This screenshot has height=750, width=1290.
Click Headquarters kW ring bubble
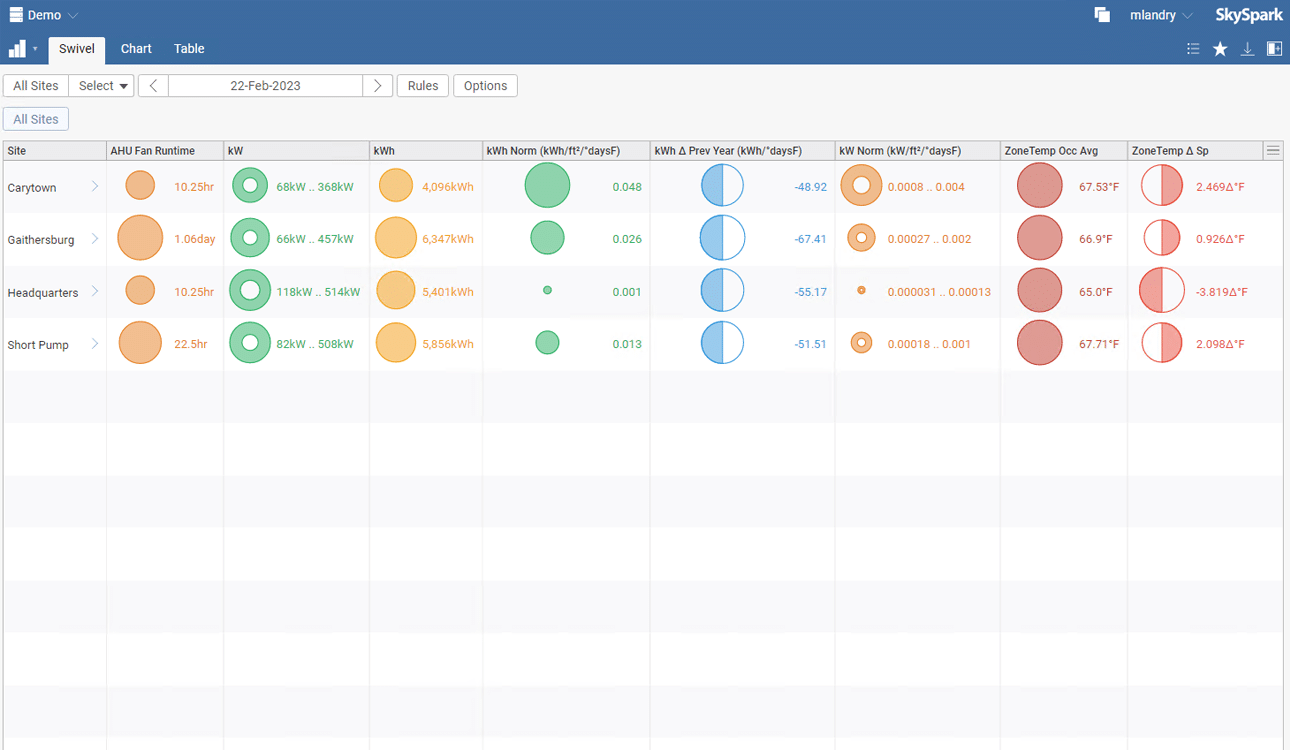250,291
